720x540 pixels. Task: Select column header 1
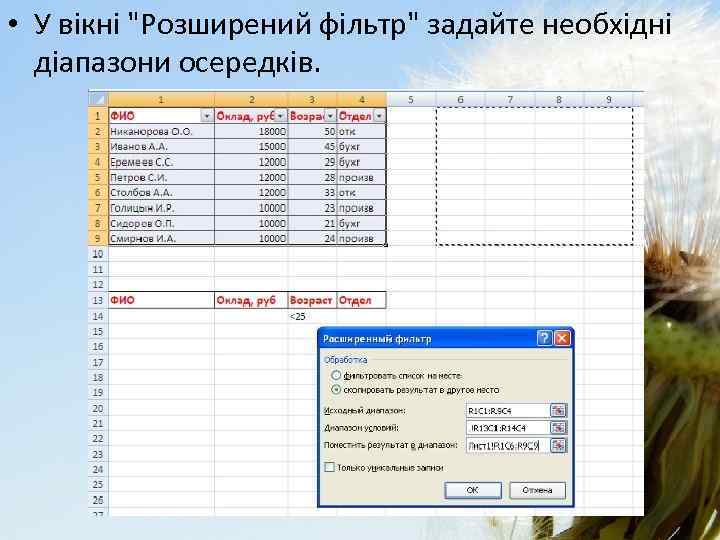click(161, 99)
